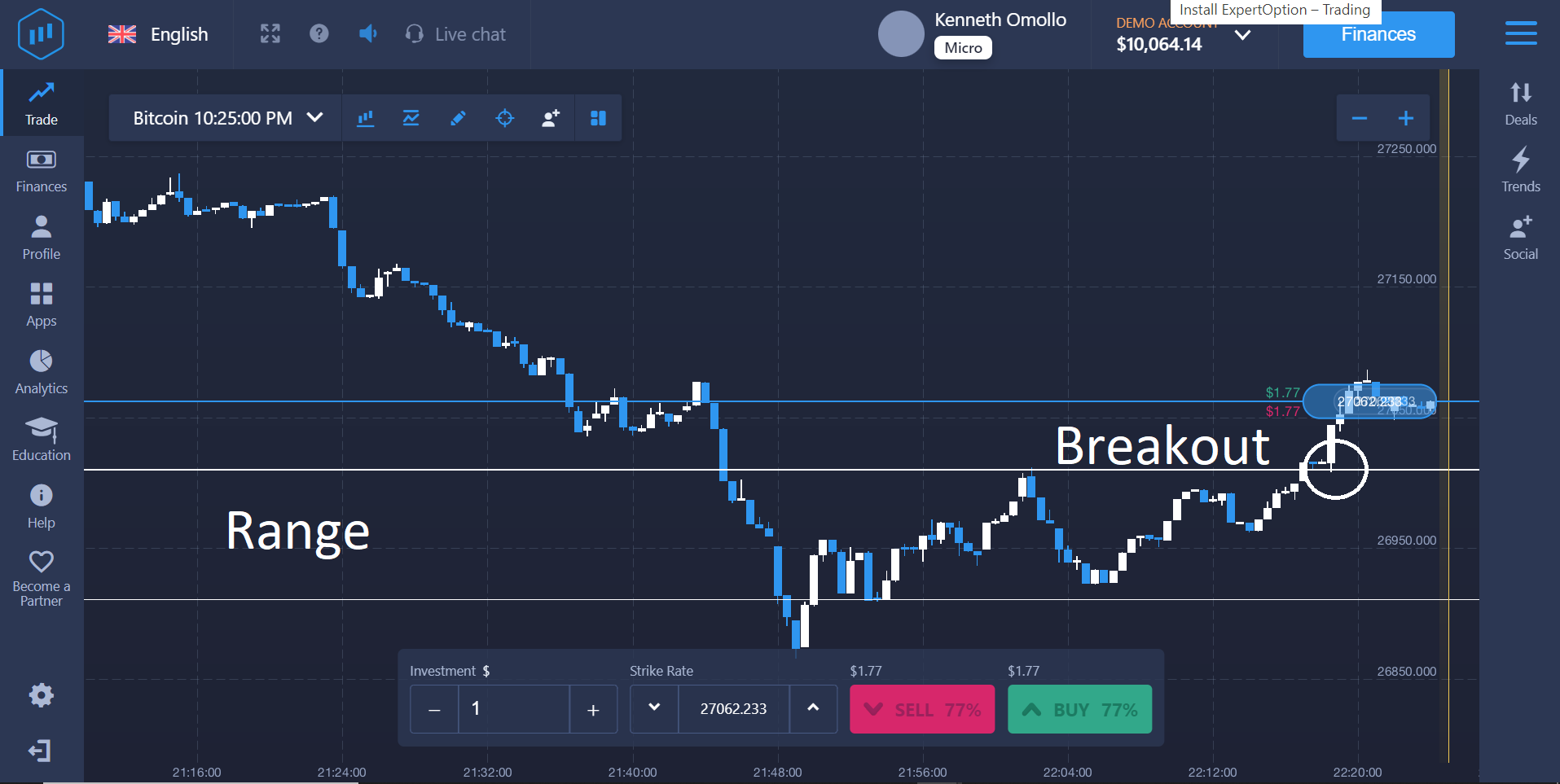The image size is (1560, 784).
Task: Click the green BUY 77% button
Action: pyautogui.click(x=1079, y=708)
